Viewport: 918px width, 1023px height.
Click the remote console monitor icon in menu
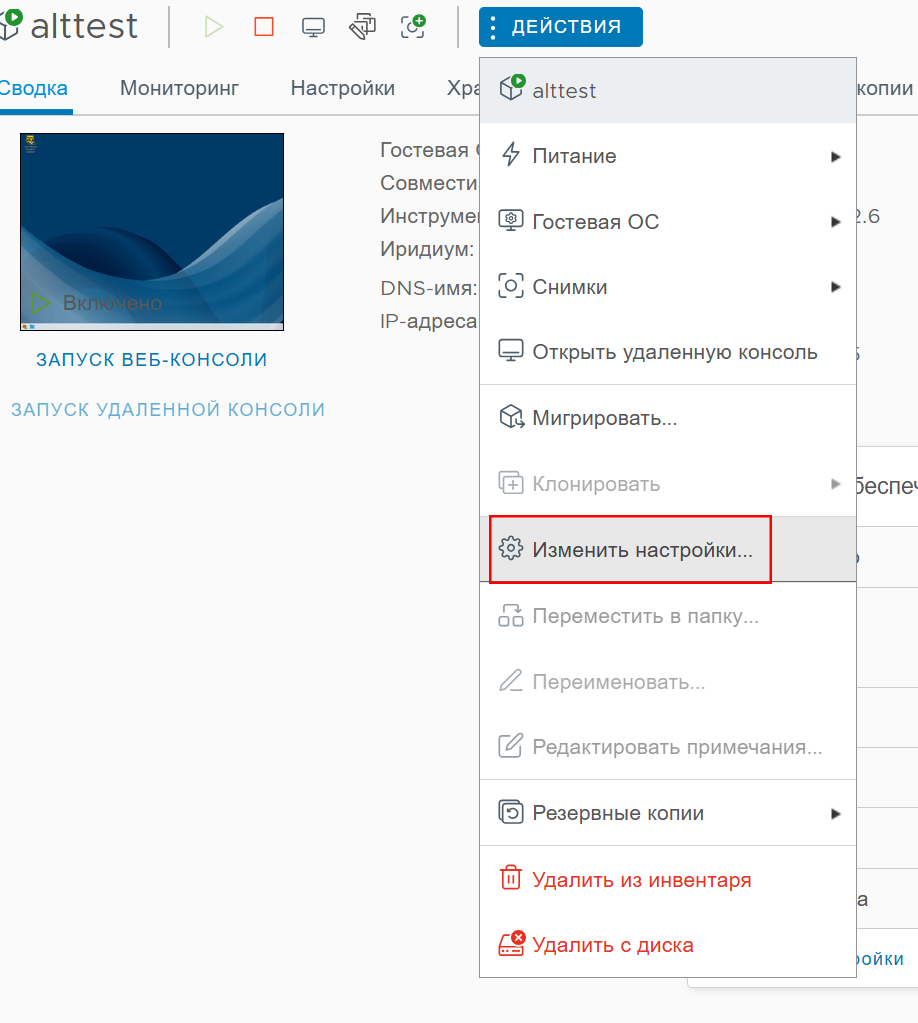(x=511, y=351)
